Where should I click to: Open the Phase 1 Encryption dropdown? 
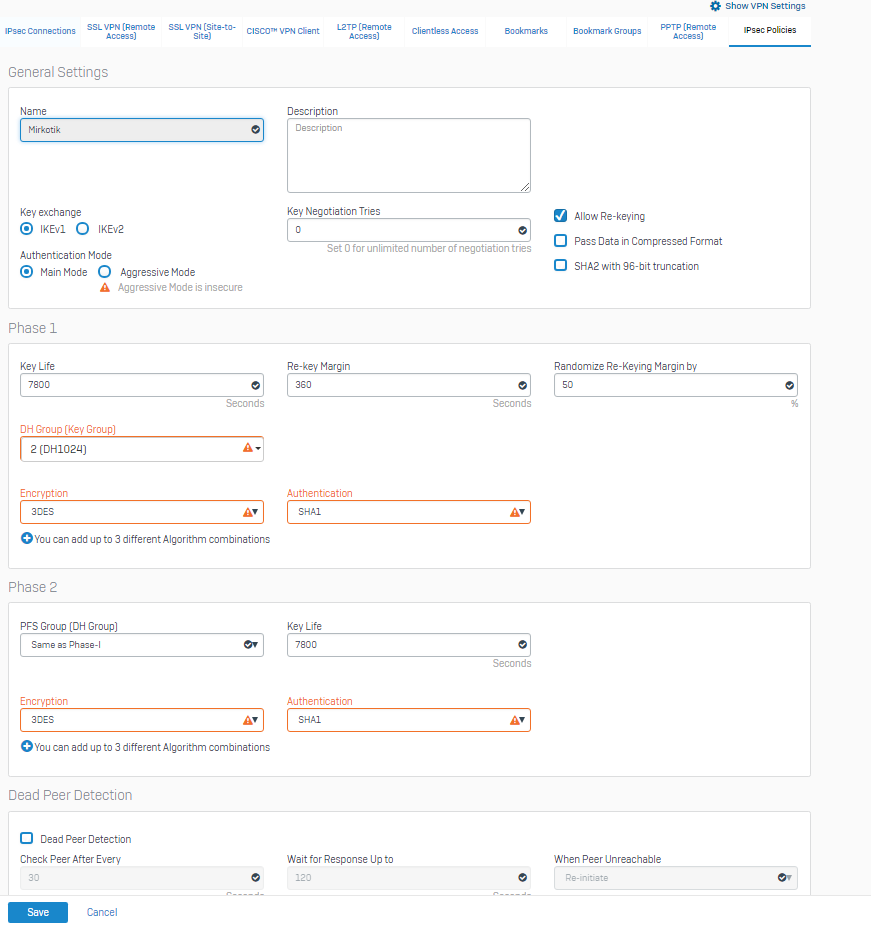(x=141, y=512)
